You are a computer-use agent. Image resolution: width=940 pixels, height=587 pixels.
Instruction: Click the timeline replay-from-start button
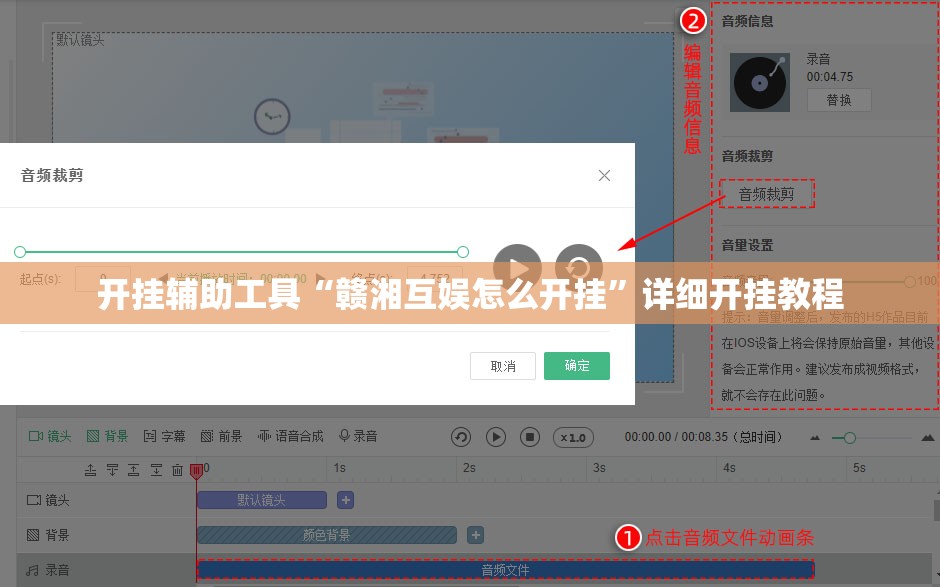(461, 437)
